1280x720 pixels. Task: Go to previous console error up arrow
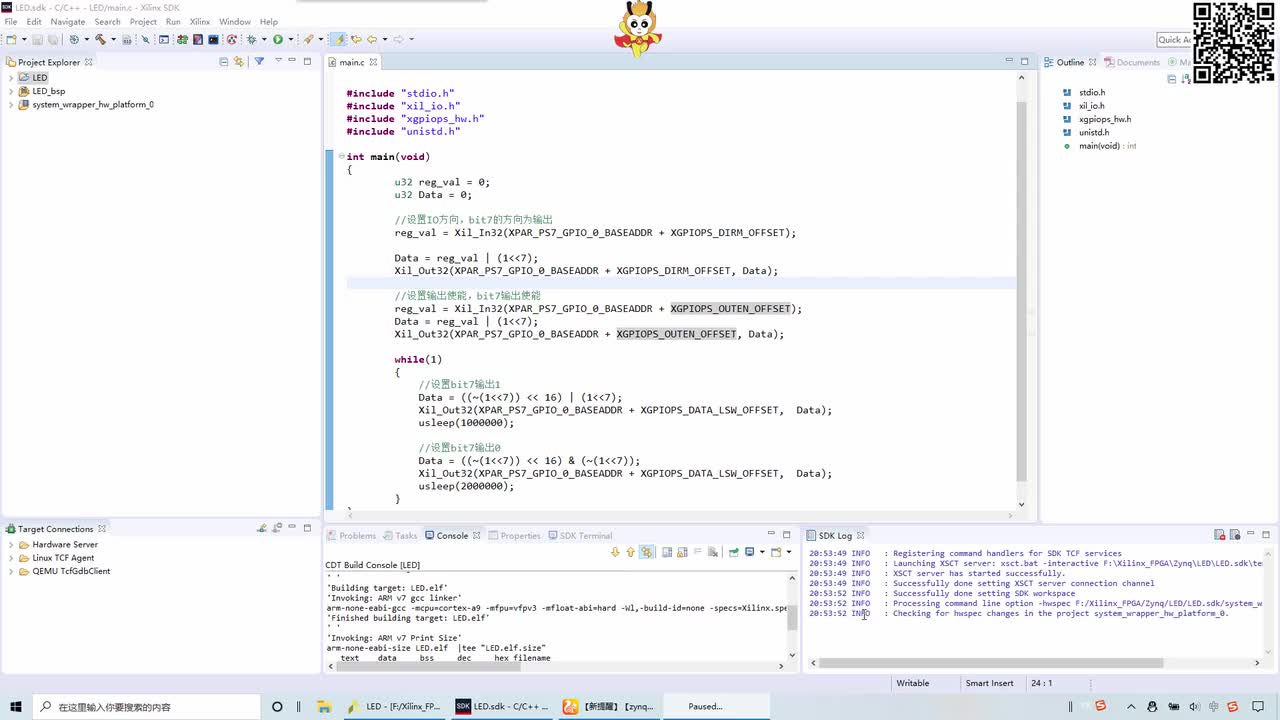click(630, 552)
